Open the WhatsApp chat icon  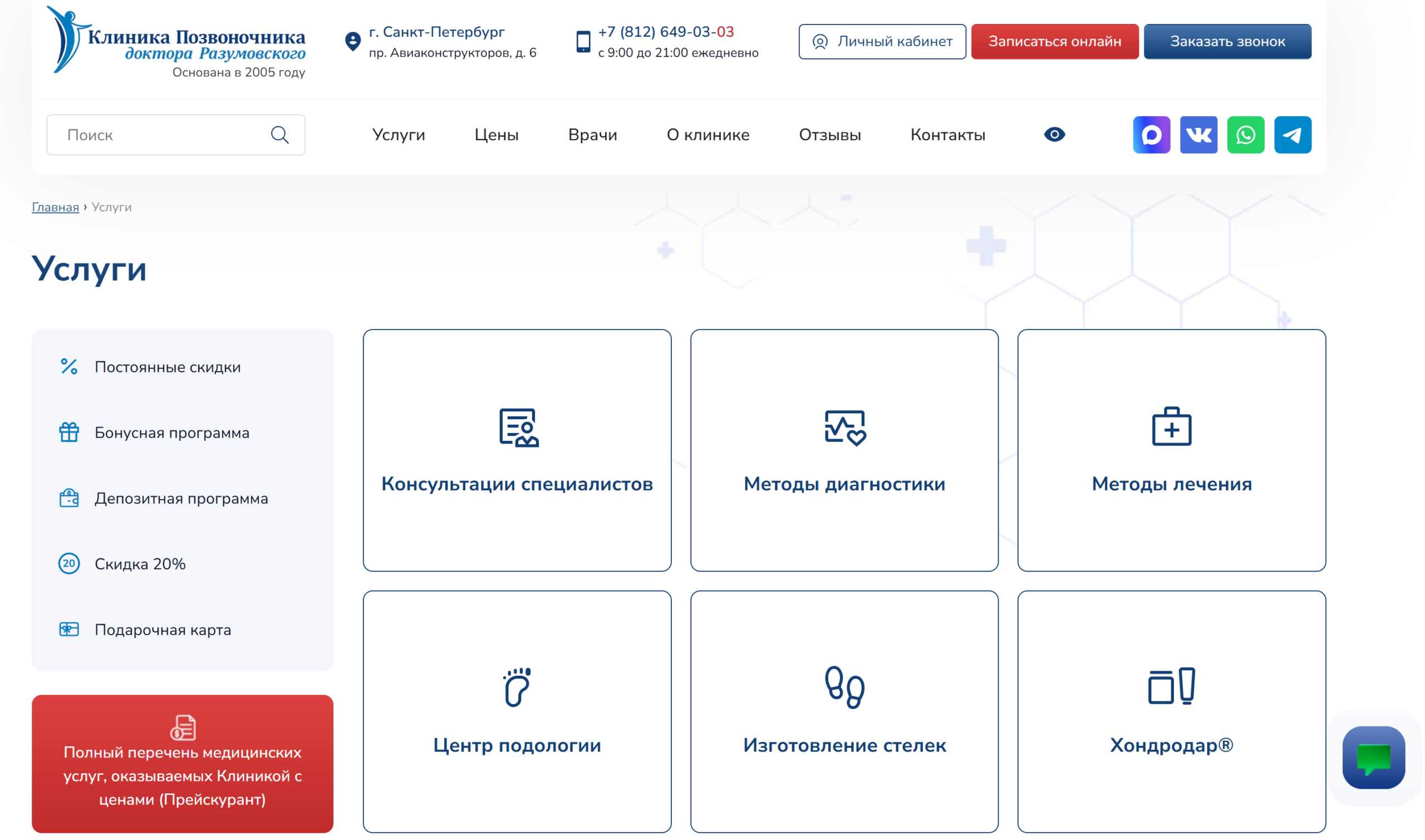(1245, 135)
